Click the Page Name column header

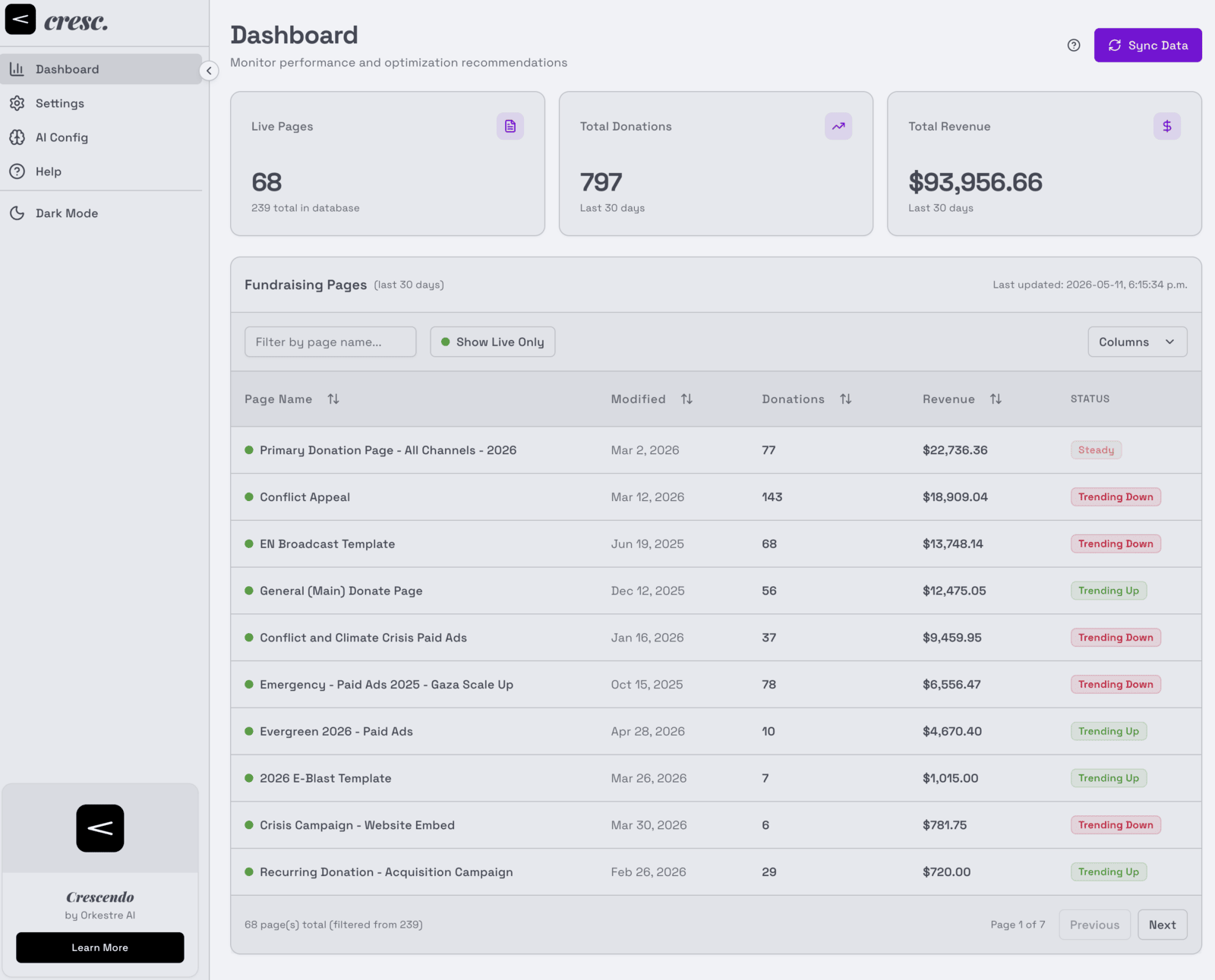(x=279, y=399)
